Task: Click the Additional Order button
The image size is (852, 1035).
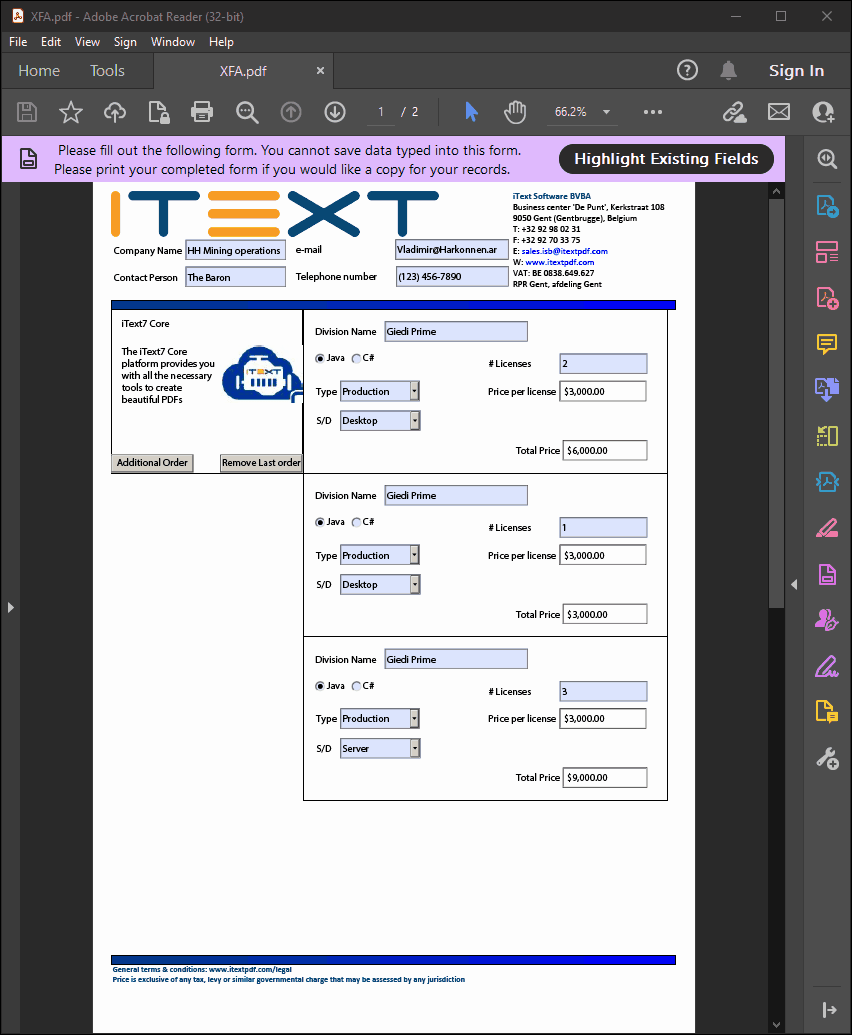Action: [x=152, y=462]
